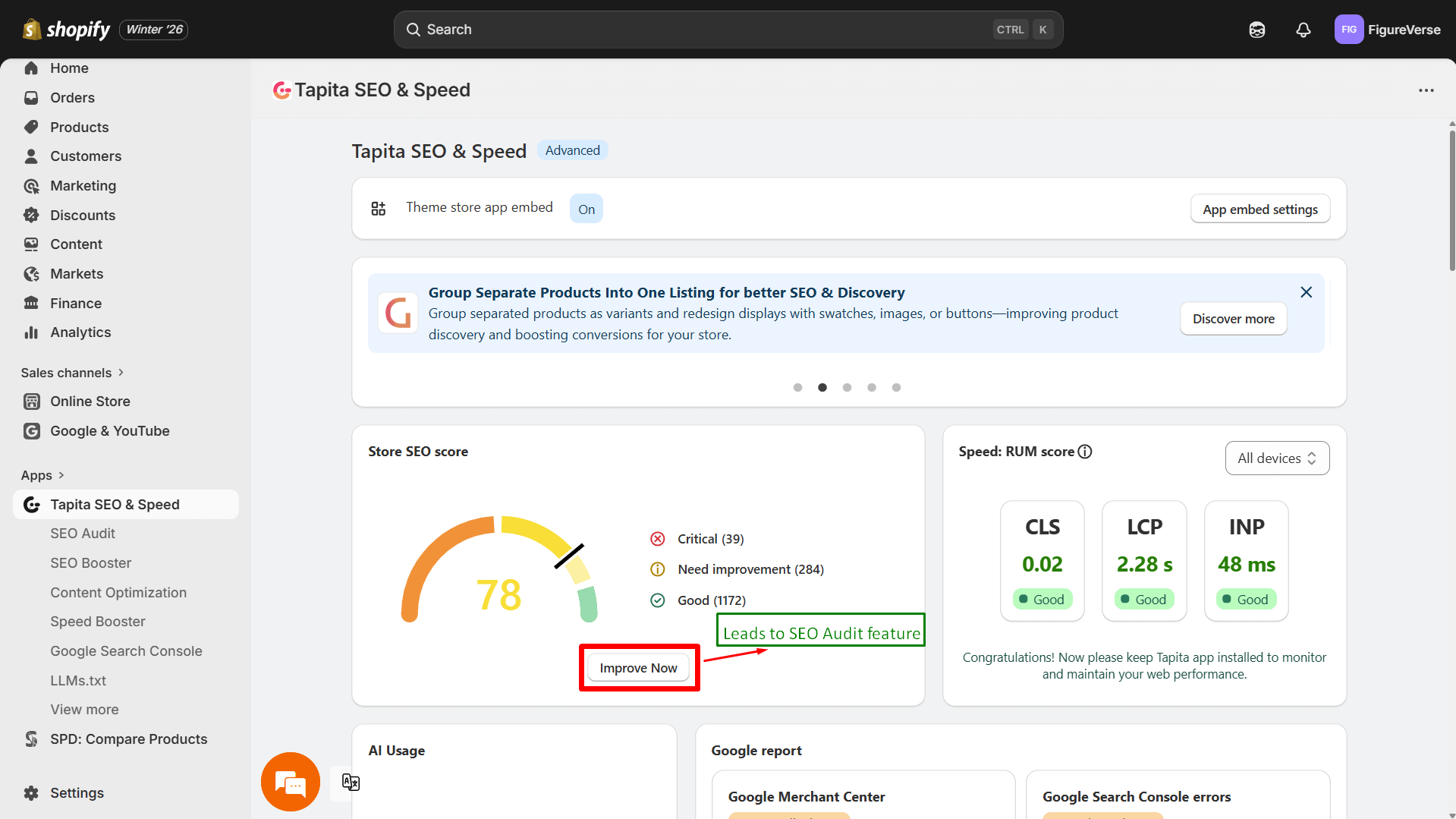Click the Finance bank icon
1456x819 pixels.
click(x=31, y=303)
